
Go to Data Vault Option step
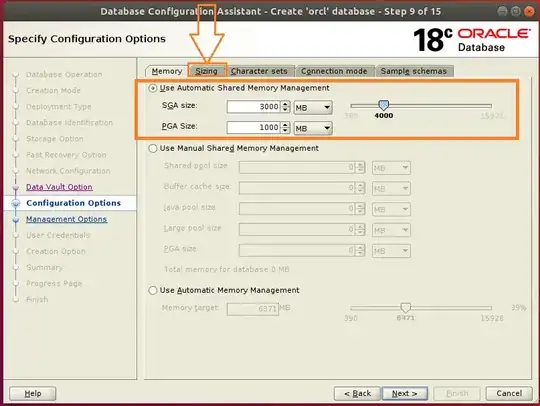pyautogui.click(x=59, y=187)
